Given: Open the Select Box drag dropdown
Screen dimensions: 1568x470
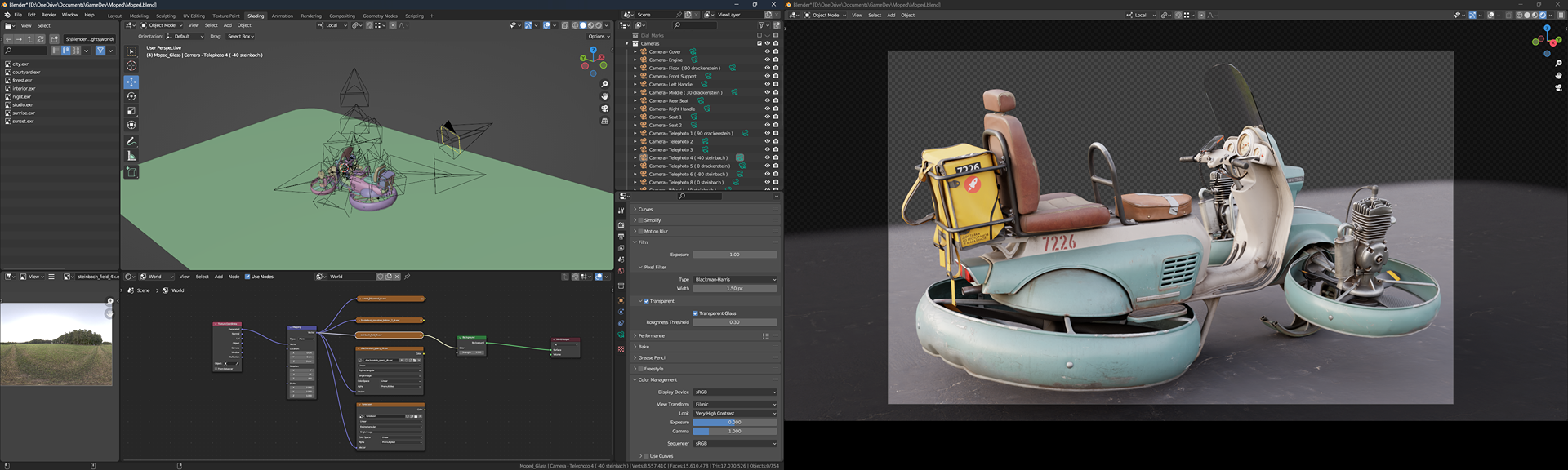Looking at the screenshot, I should point(240,36).
